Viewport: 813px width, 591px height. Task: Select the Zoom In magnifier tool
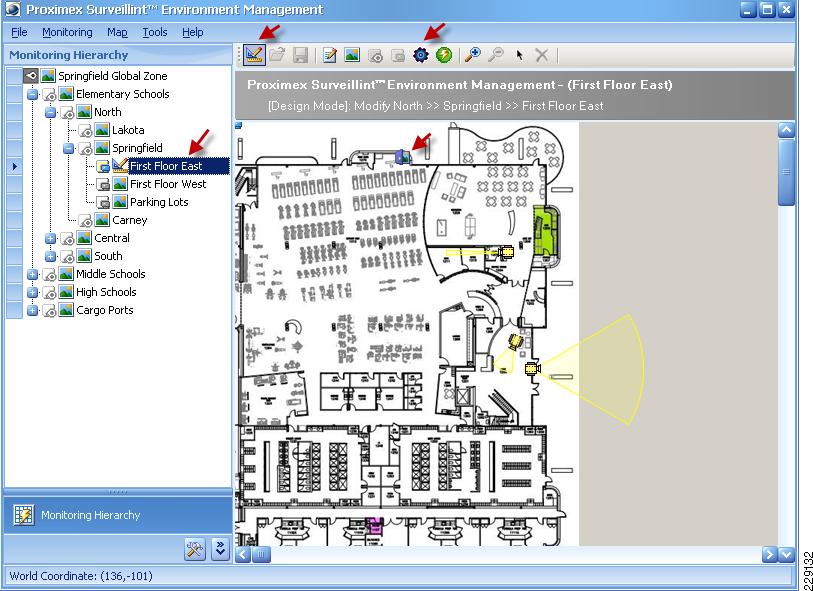tap(472, 54)
